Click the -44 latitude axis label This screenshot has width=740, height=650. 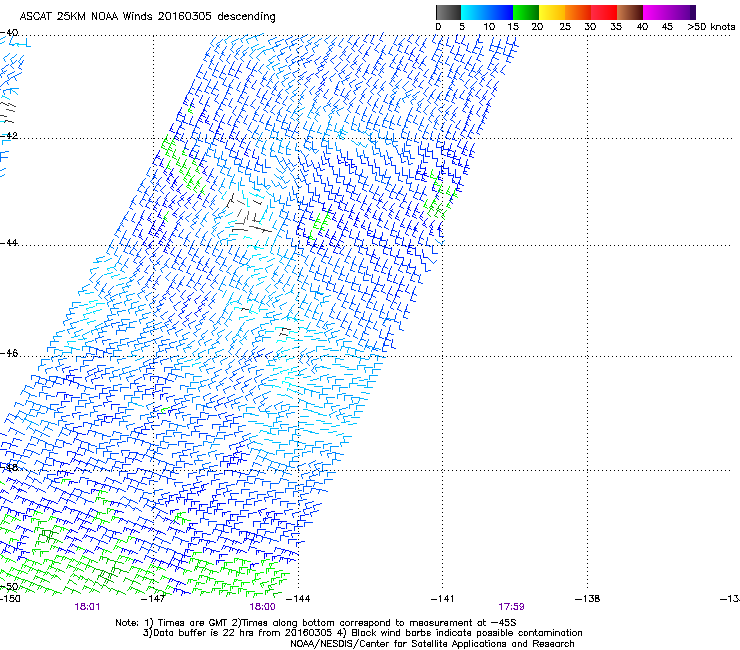pyautogui.click(x=9, y=243)
